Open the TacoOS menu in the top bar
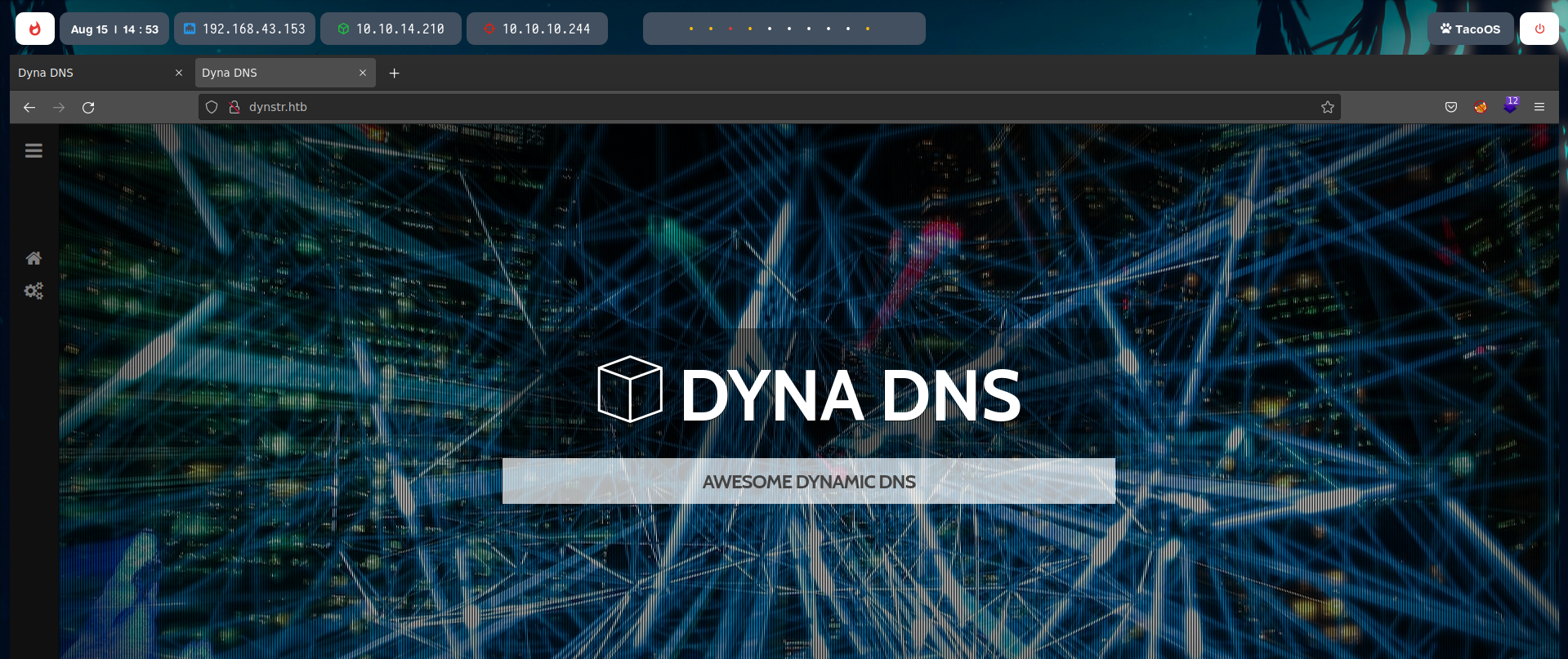This screenshot has height=659, width=1568. coord(1470,29)
